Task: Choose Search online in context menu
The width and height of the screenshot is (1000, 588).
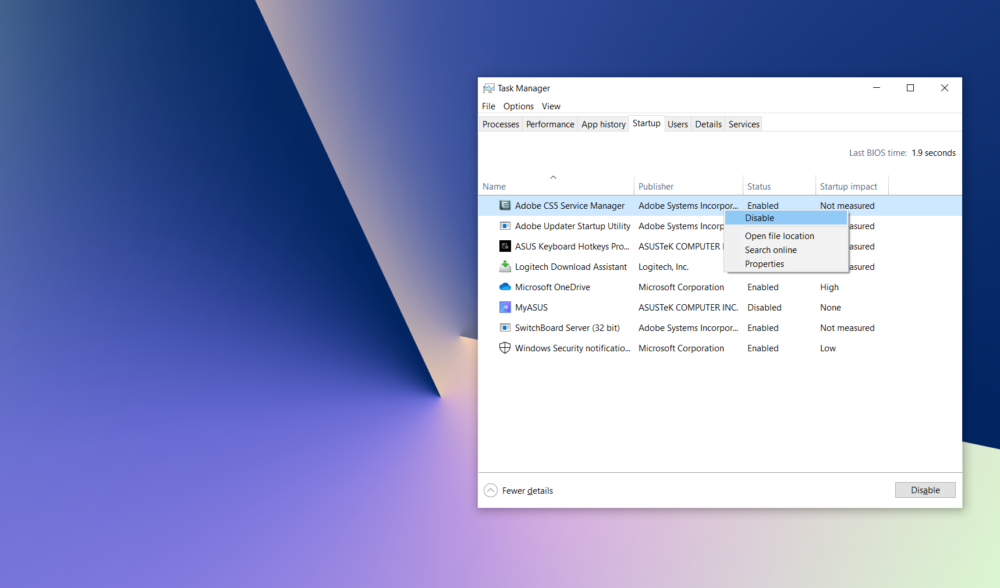Action: 786,250
